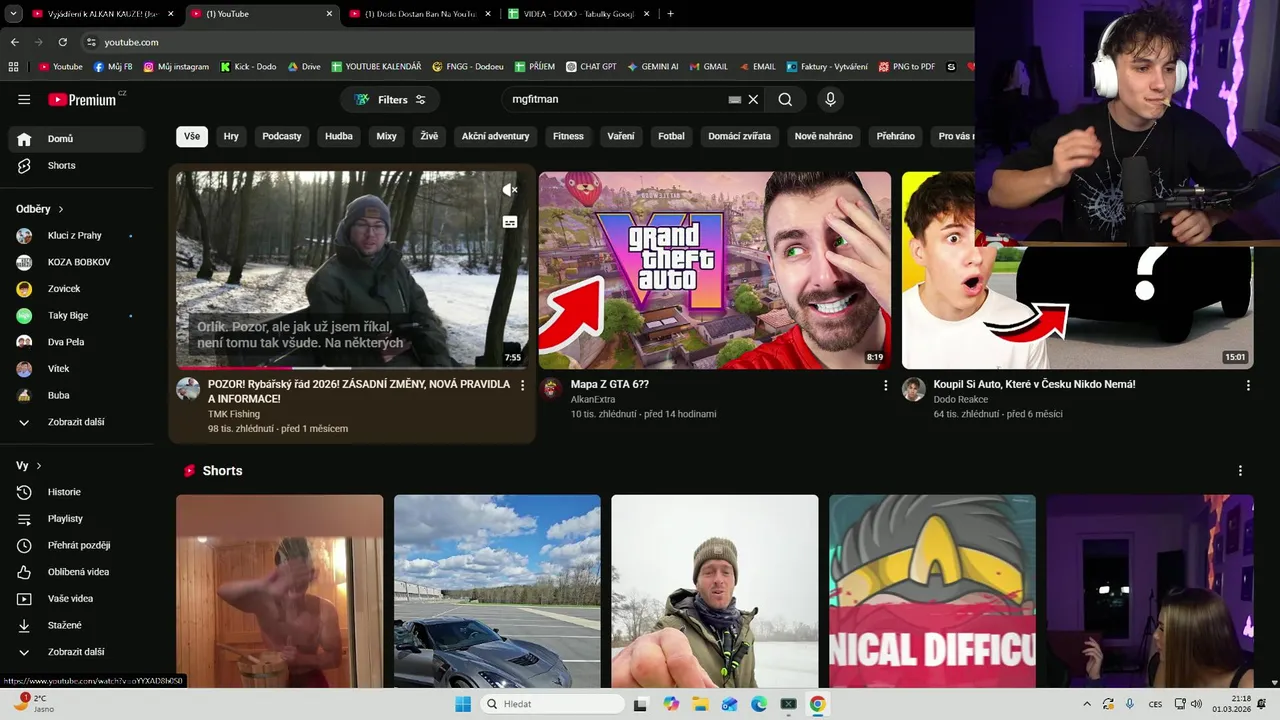
Task: Open Stažené downloads in sidebar
Action: (x=77, y=625)
